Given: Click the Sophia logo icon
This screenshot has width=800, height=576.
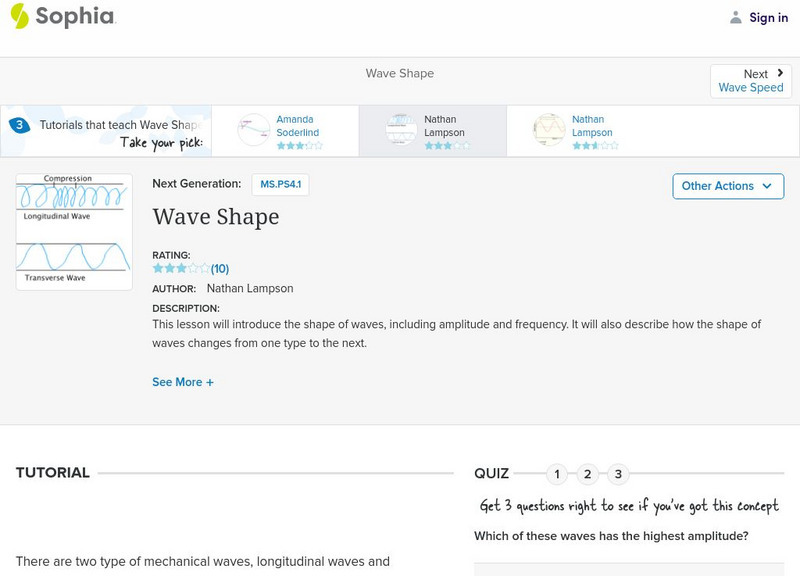Looking at the screenshot, I should 20,16.
